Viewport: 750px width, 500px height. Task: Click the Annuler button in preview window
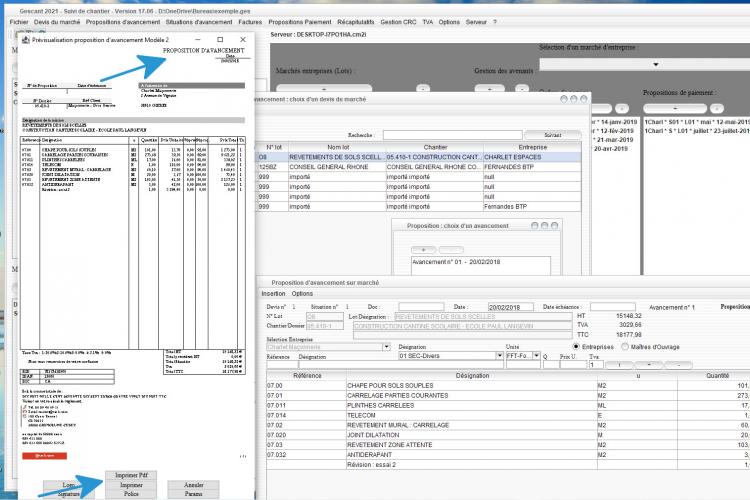pos(194,485)
